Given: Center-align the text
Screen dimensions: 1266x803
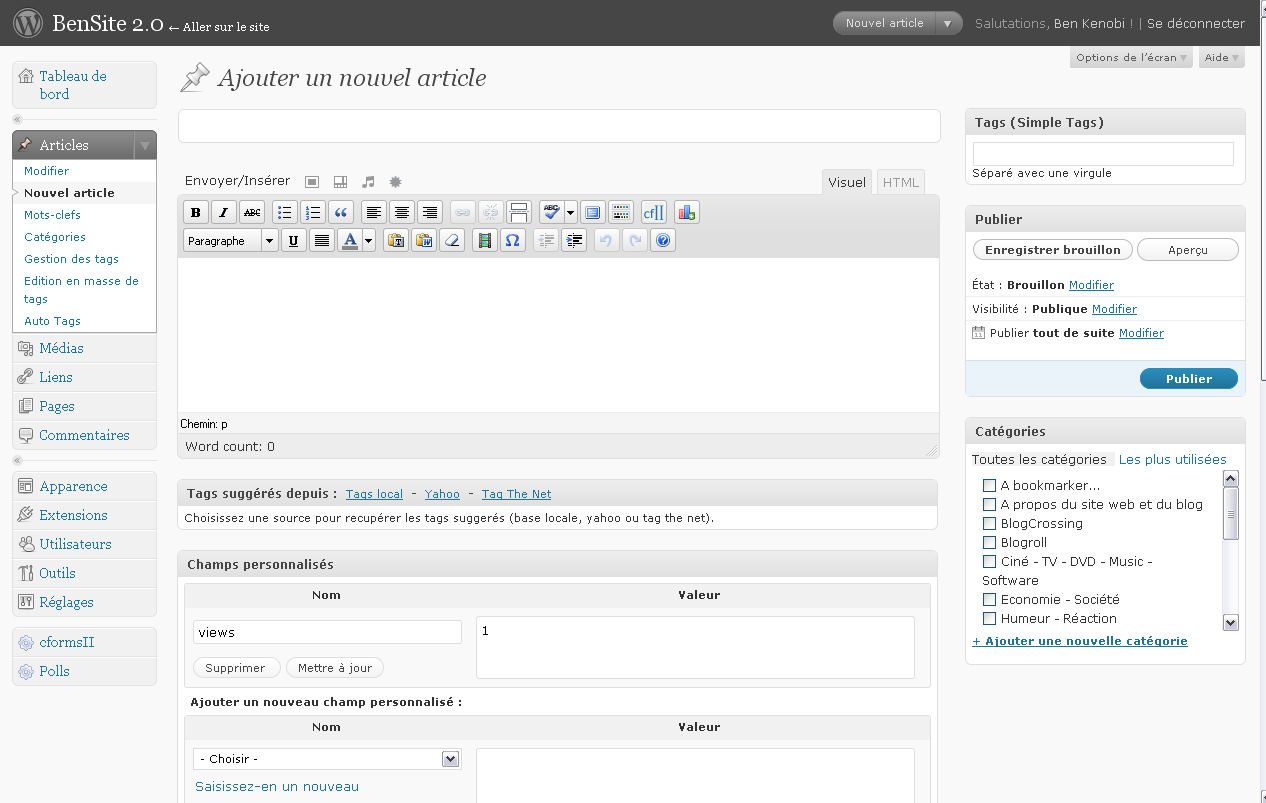Looking at the screenshot, I should point(402,212).
